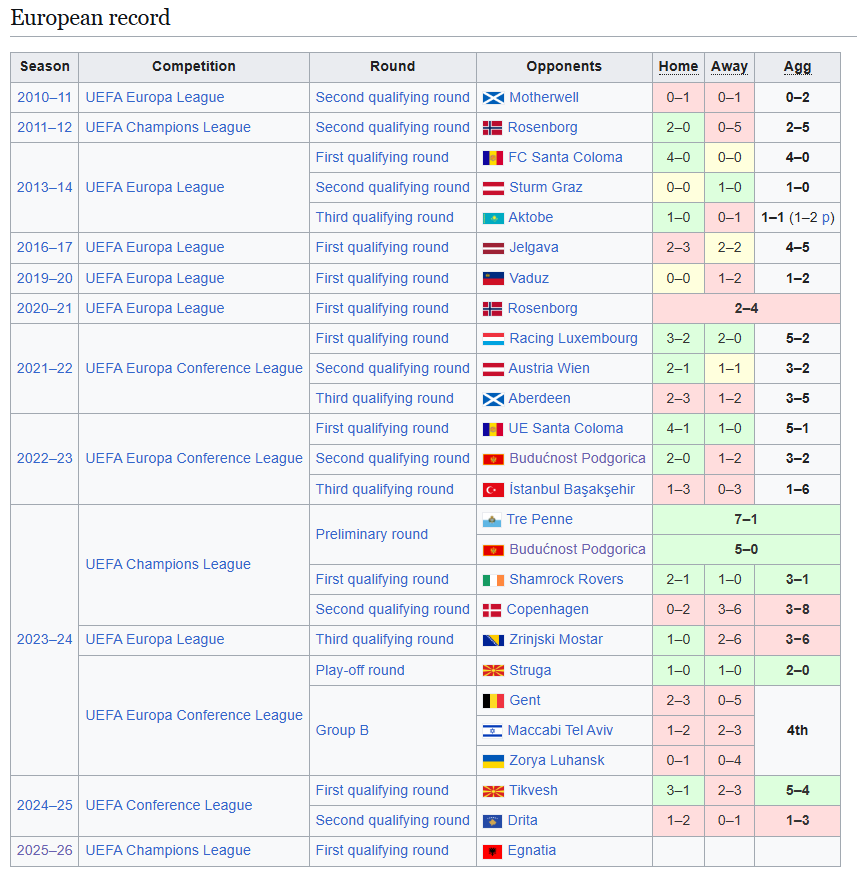This screenshot has height=883, width=857.
Task: Click the 4th placing in Group B
Action: tap(797, 730)
